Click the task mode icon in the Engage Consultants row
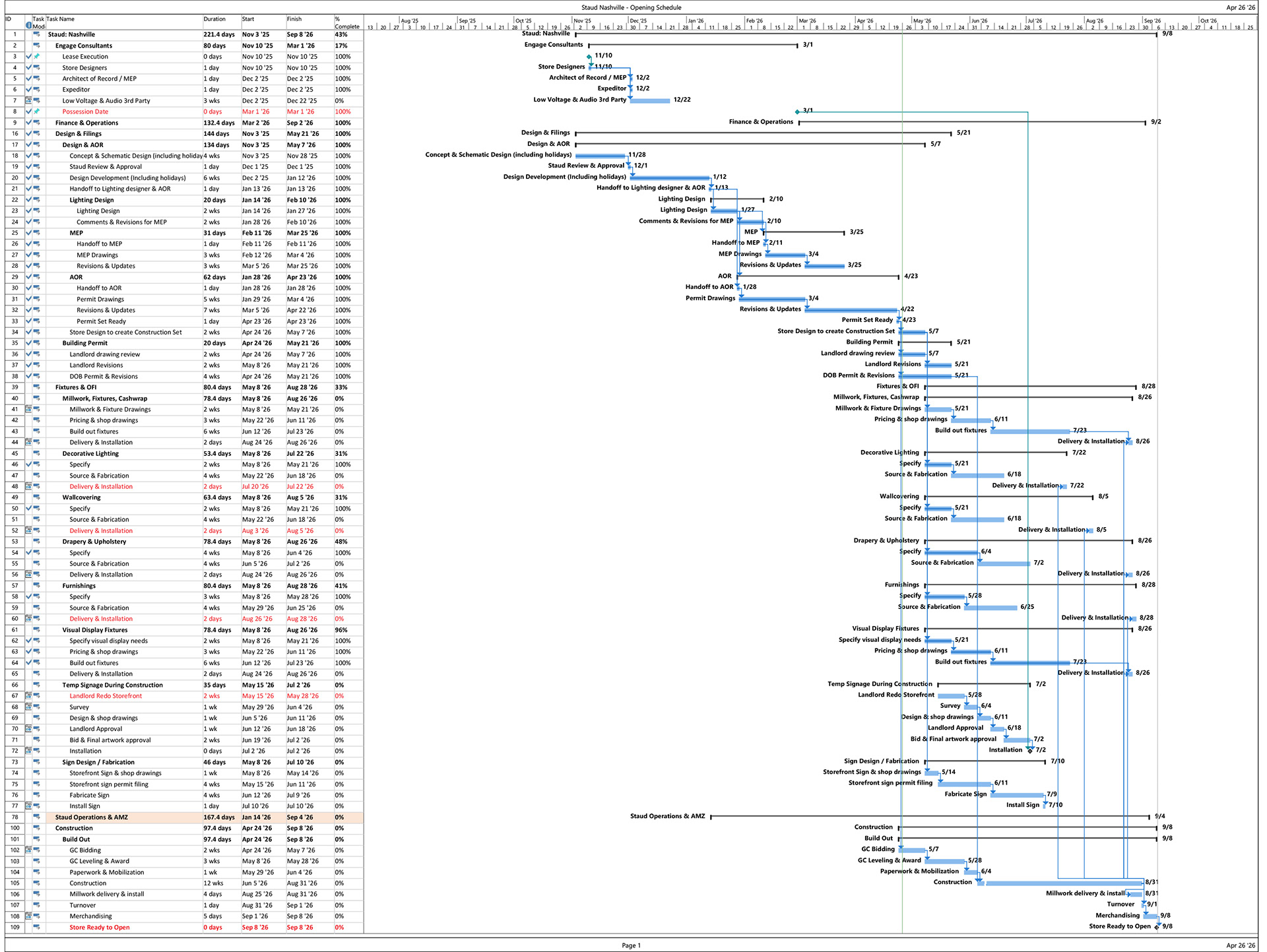Screen dimensions: 1267x952 [37, 46]
